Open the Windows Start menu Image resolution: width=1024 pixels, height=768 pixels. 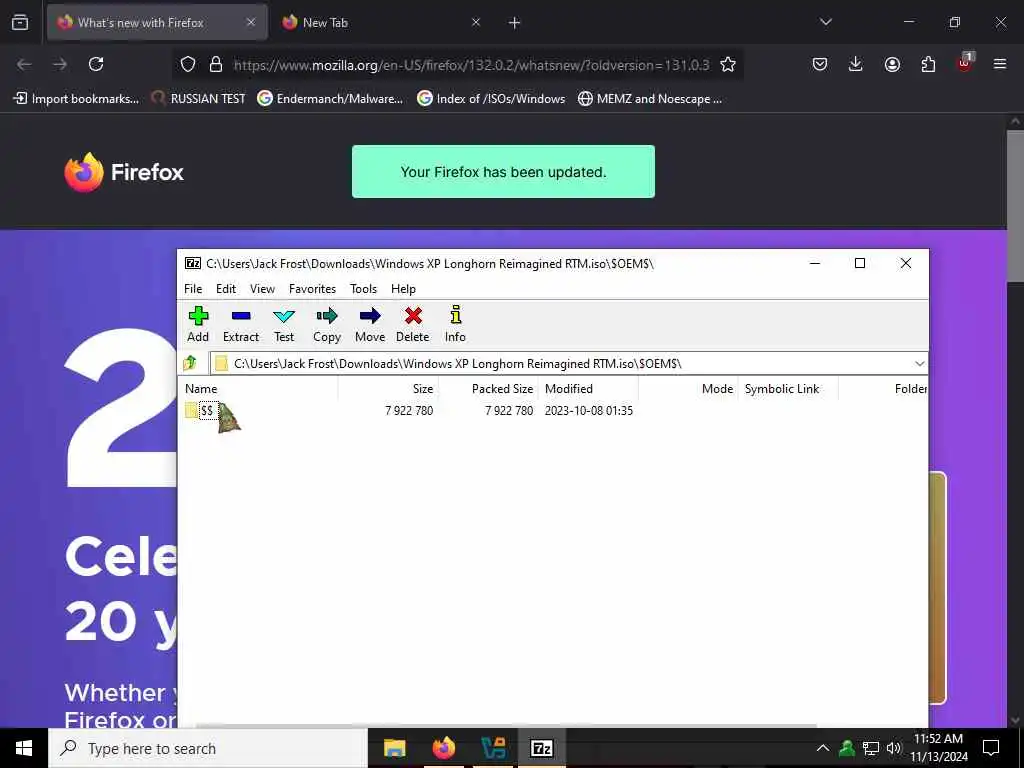24,748
